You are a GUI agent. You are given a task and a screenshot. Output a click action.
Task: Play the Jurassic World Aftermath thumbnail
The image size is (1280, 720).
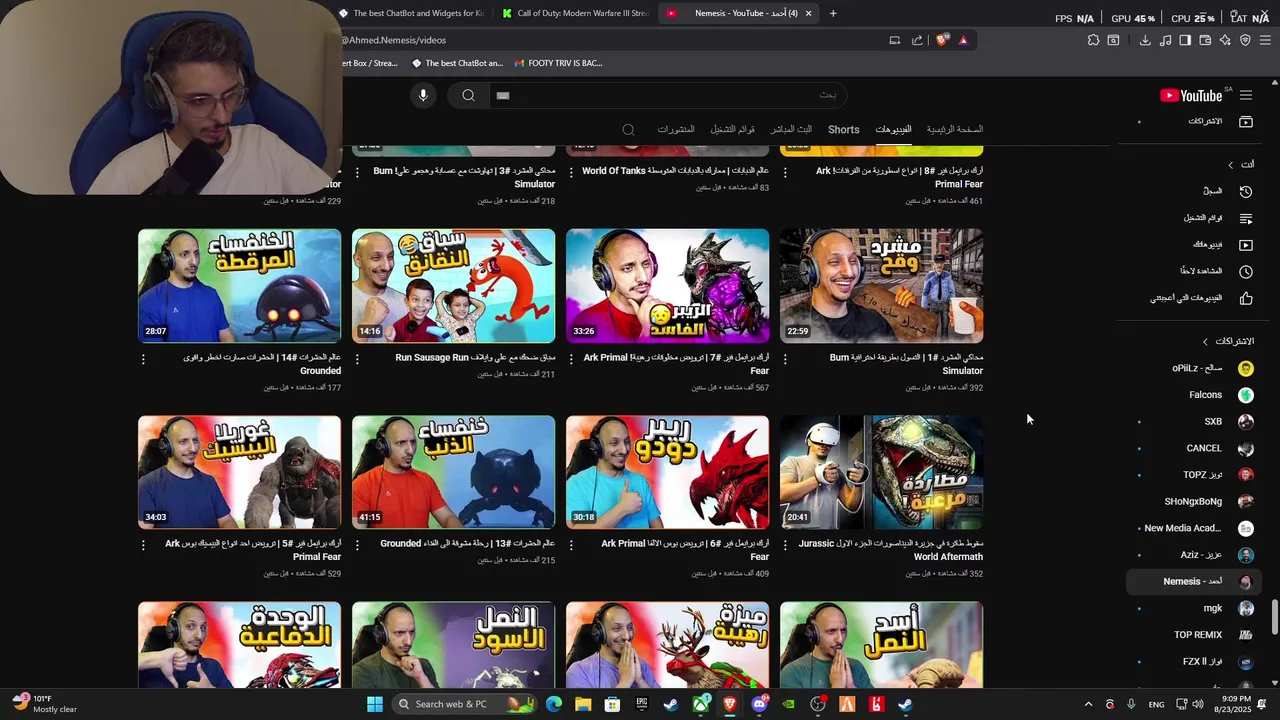[881, 472]
